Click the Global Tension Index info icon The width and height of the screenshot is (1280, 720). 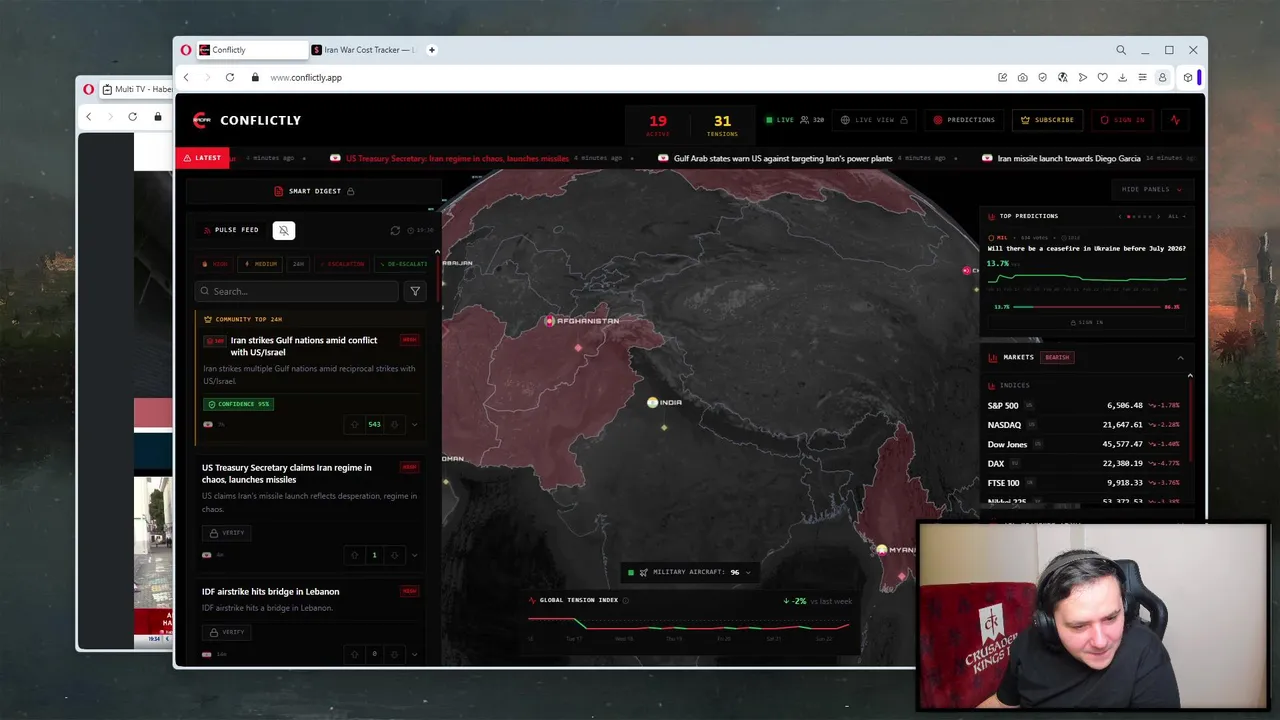pos(626,600)
